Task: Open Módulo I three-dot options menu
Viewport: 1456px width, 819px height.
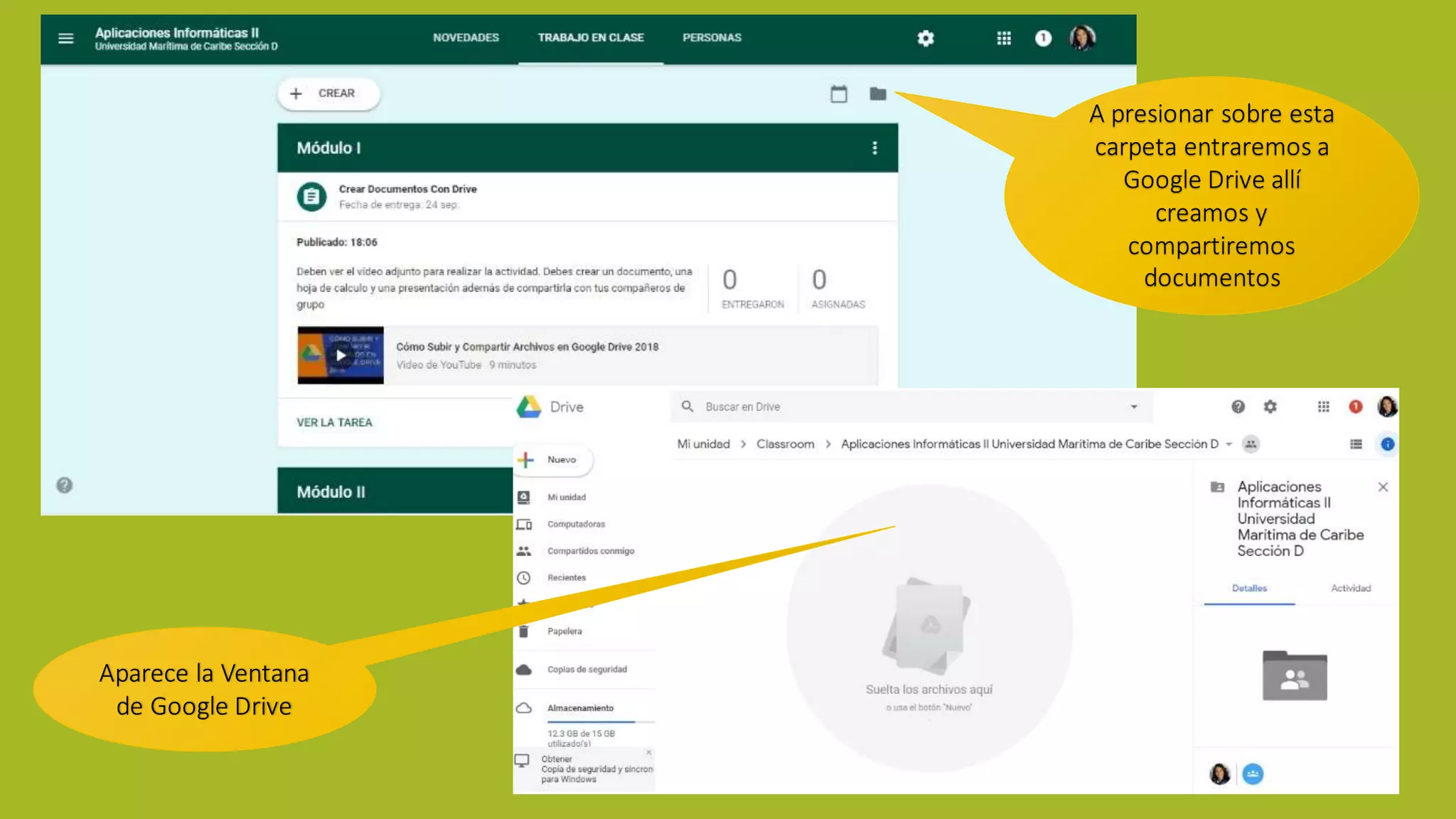Action: [874, 148]
